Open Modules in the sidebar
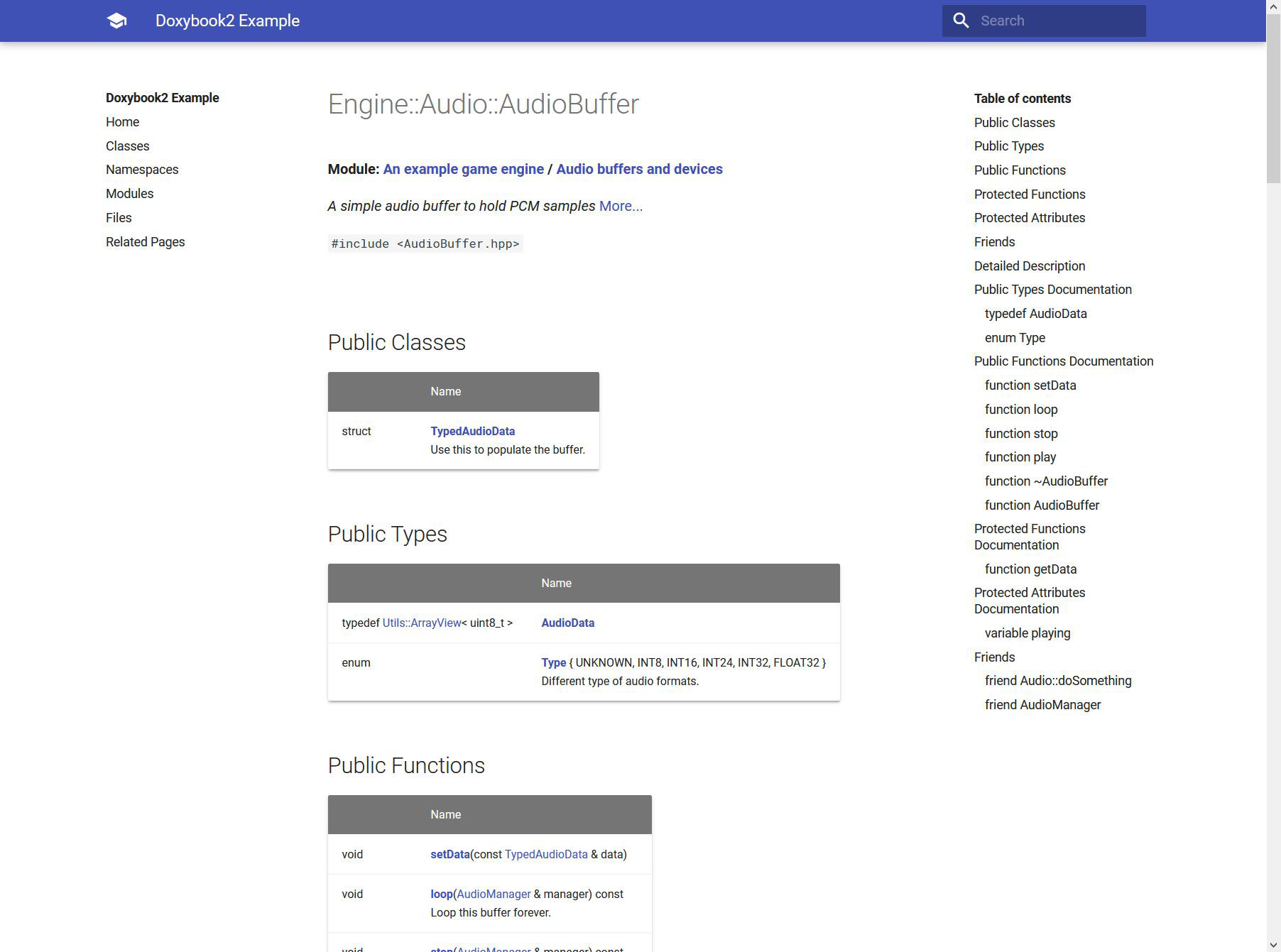Image resolution: width=1281 pixels, height=952 pixels. (x=129, y=194)
